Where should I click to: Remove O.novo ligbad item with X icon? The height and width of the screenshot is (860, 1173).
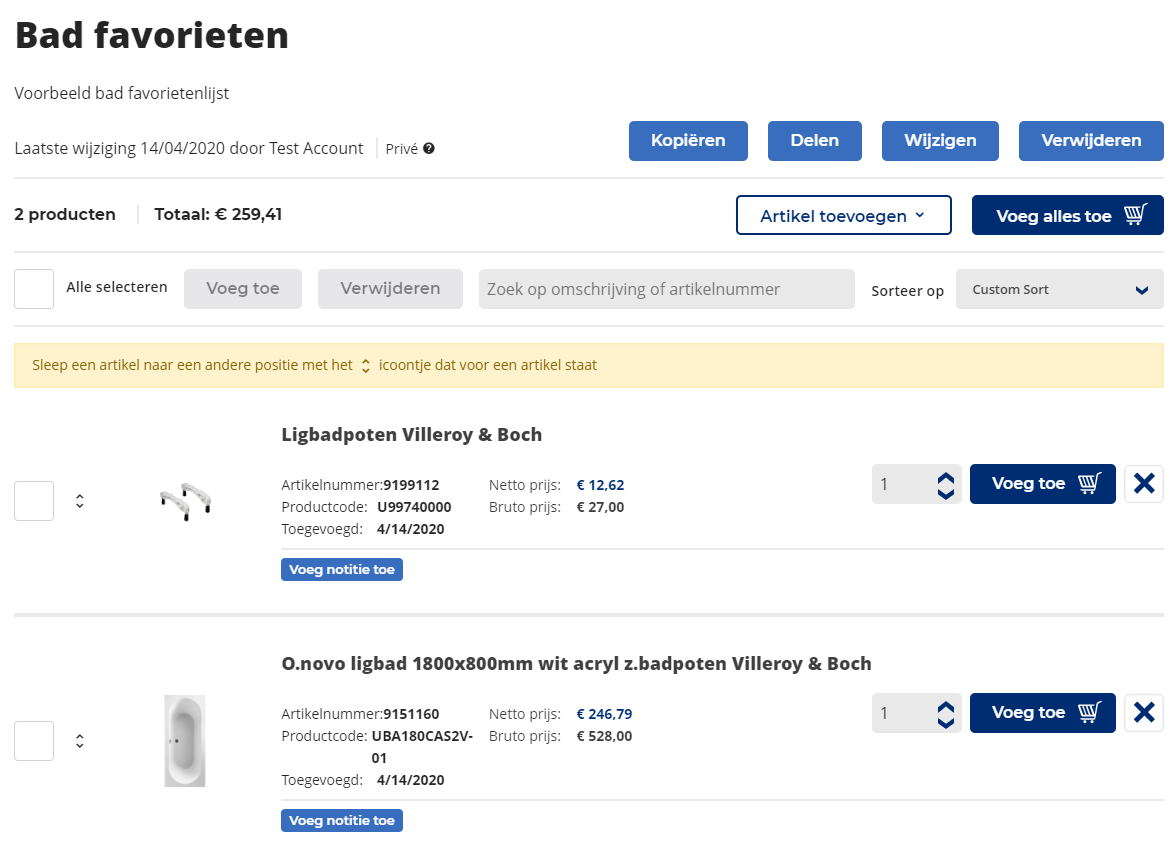click(1144, 713)
